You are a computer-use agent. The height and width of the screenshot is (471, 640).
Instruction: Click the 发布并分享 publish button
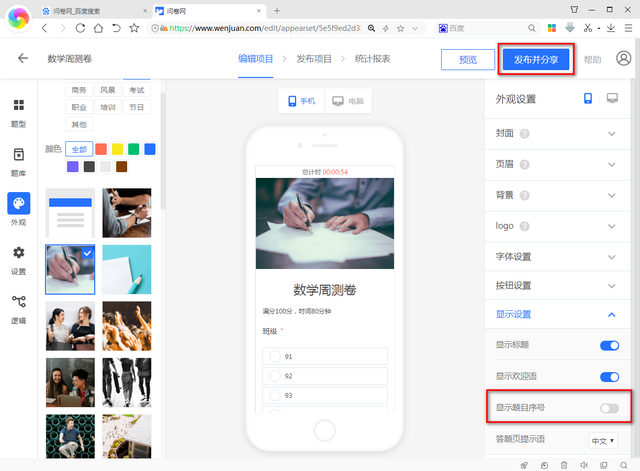pyautogui.click(x=536, y=60)
